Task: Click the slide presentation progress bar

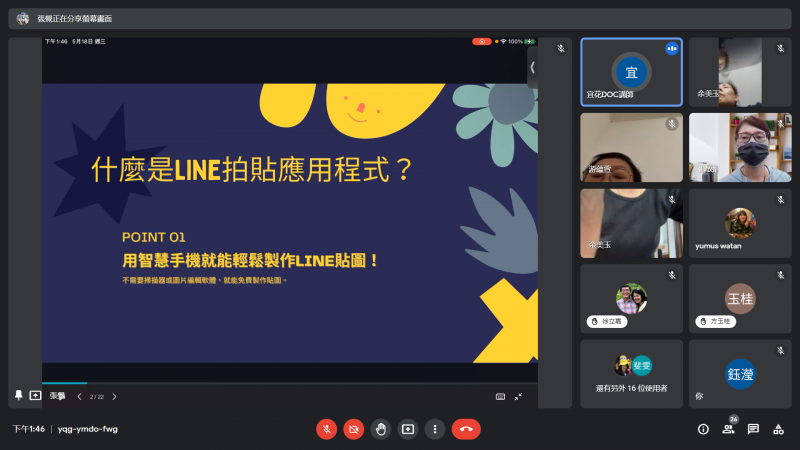Action: pos(290,383)
